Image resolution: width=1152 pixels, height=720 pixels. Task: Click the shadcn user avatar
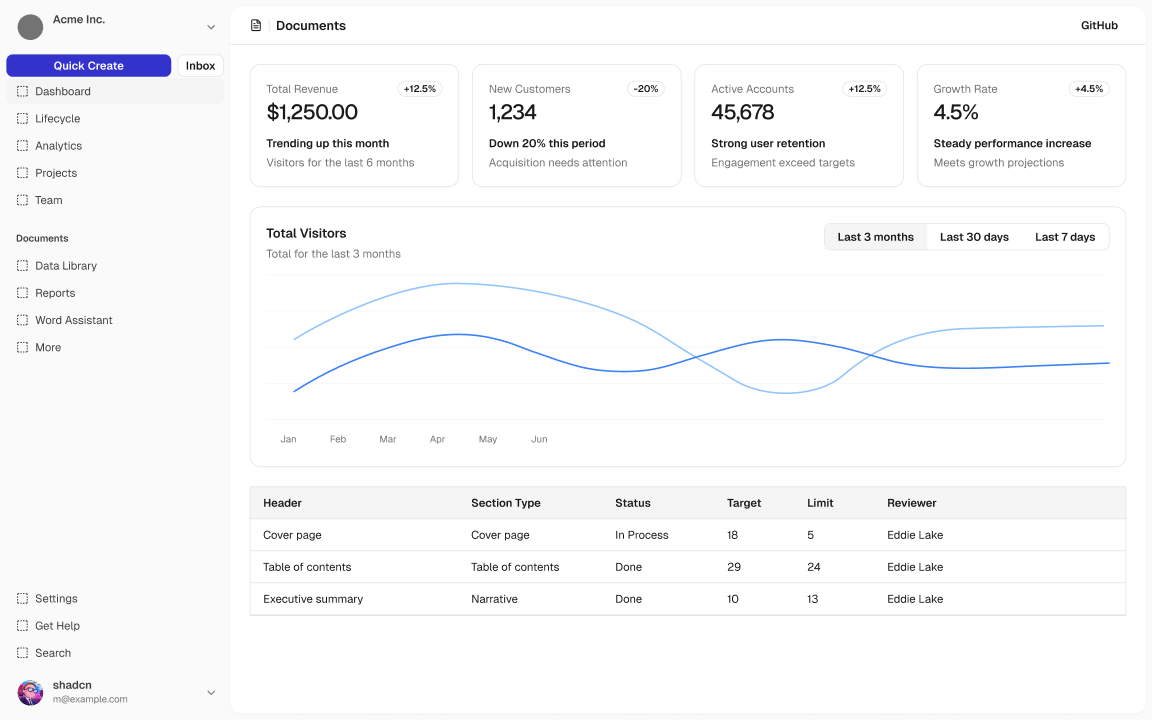[30, 692]
